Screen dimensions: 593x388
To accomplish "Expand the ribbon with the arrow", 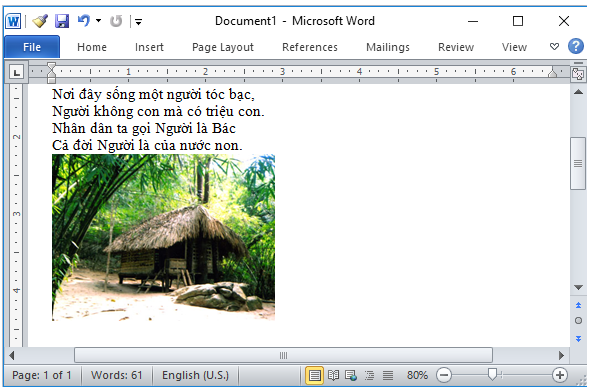I will click(554, 47).
